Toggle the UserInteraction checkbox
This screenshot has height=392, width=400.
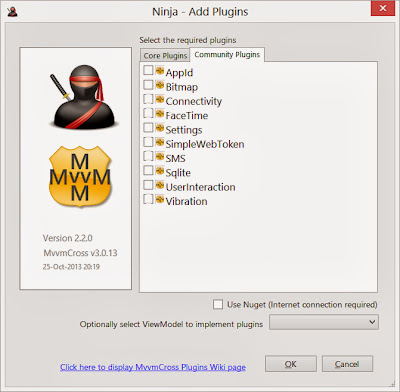click(148, 185)
